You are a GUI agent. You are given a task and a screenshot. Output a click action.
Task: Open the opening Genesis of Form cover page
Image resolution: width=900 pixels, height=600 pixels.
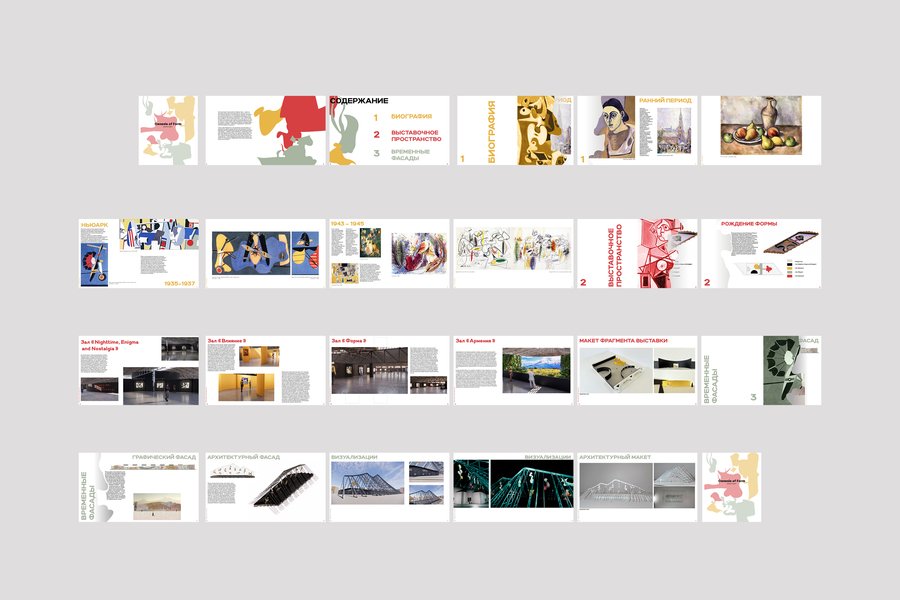(x=168, y=130)
